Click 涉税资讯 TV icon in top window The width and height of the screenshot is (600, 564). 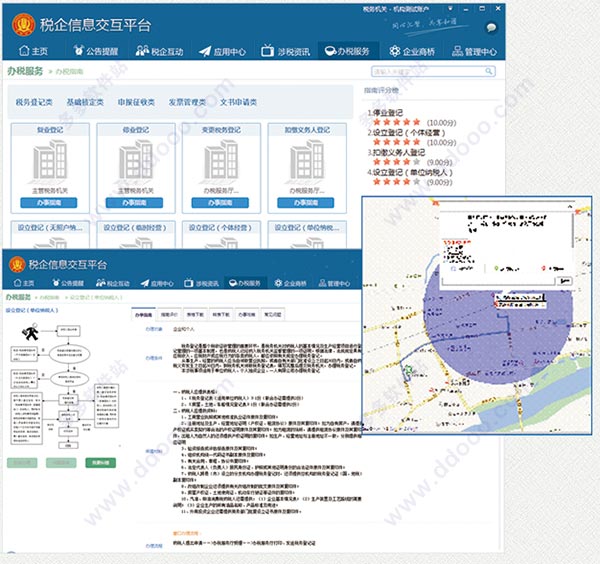[267, 50]
